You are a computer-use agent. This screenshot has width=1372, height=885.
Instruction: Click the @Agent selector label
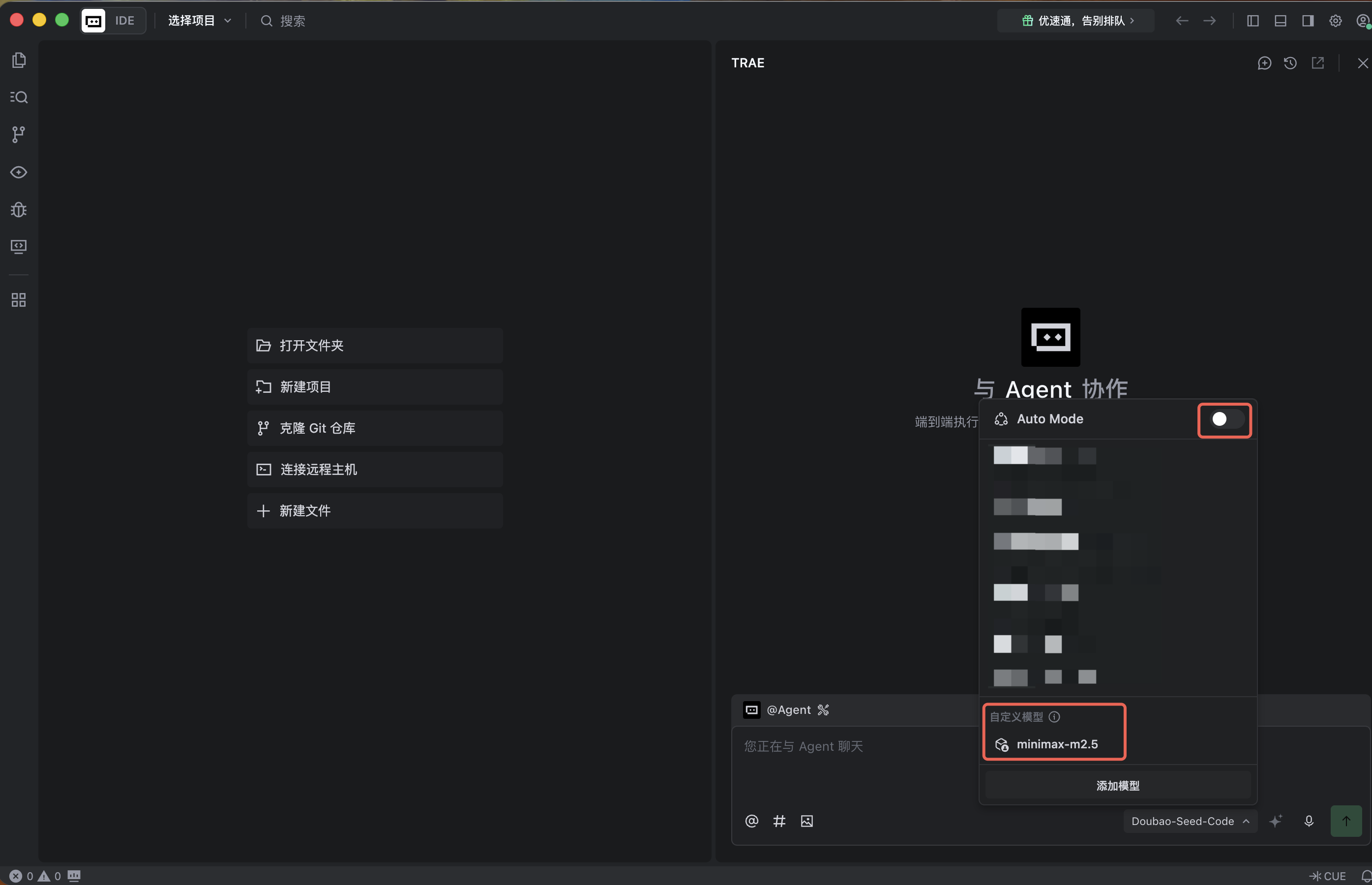coord(789,710)
